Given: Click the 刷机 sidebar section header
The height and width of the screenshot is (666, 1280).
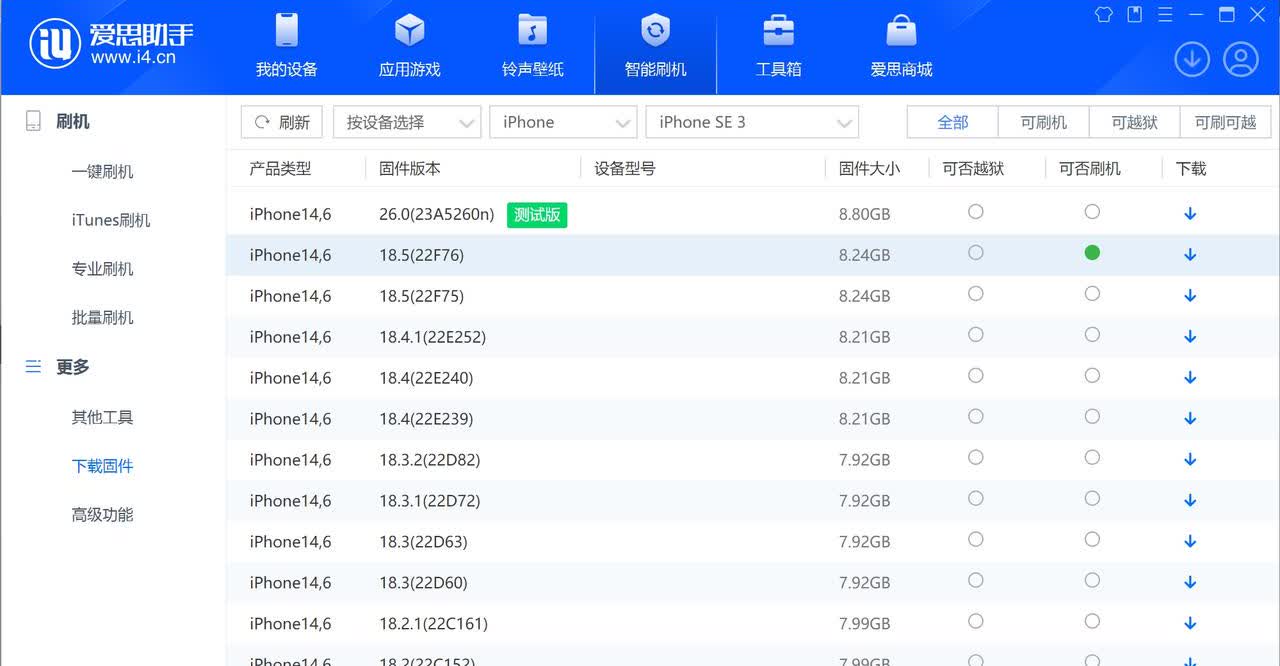Looking at the screenshot, I should (x=58, y=122).
